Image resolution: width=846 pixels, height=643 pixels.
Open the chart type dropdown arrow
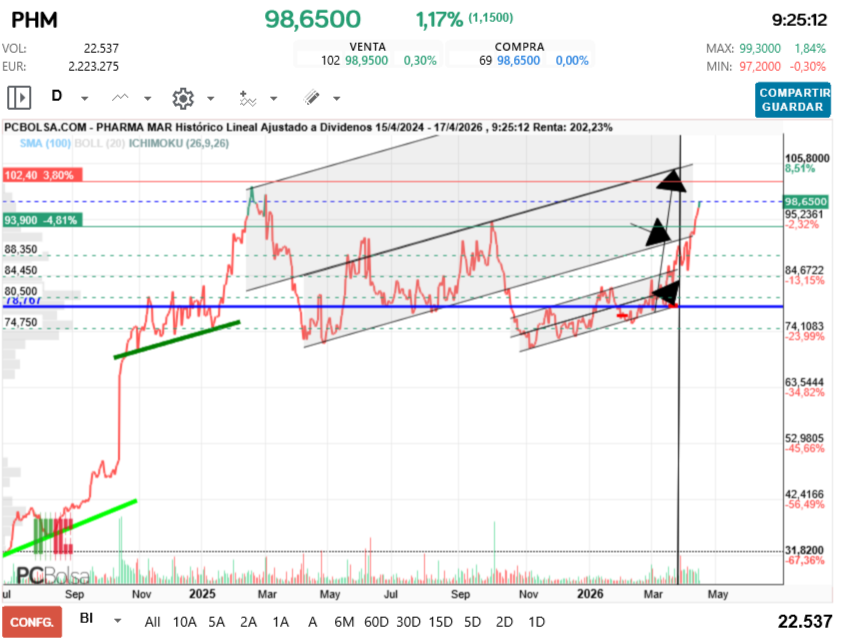click(148, 99)
